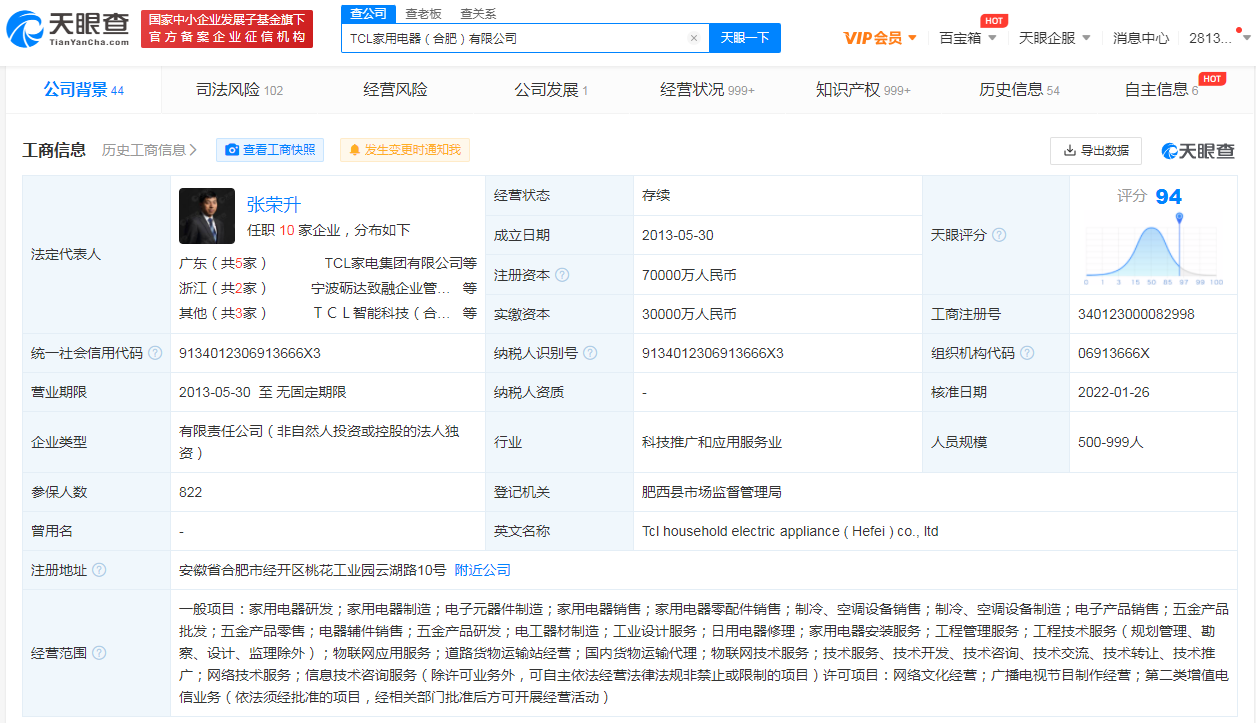Open the 公司背景 tab

84,90
